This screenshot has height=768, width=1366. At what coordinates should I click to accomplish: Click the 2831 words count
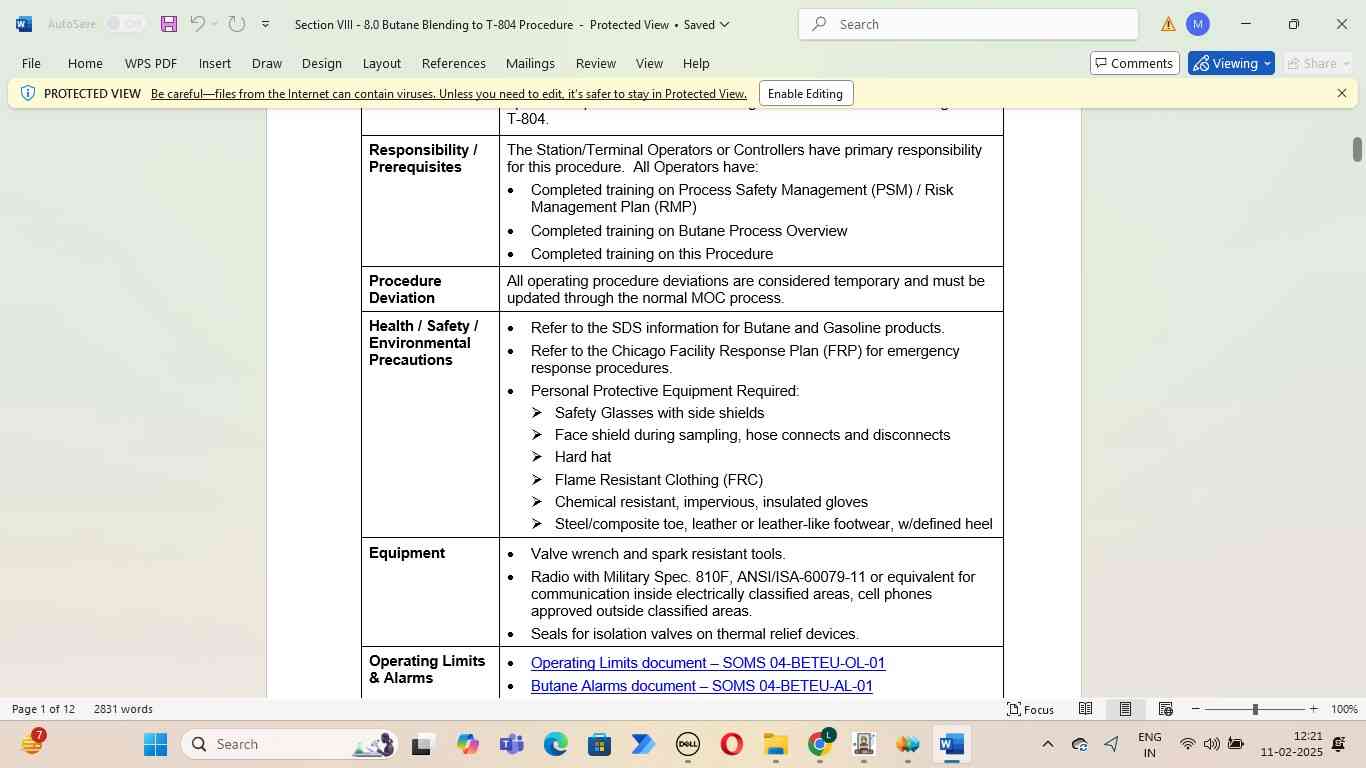123,709
